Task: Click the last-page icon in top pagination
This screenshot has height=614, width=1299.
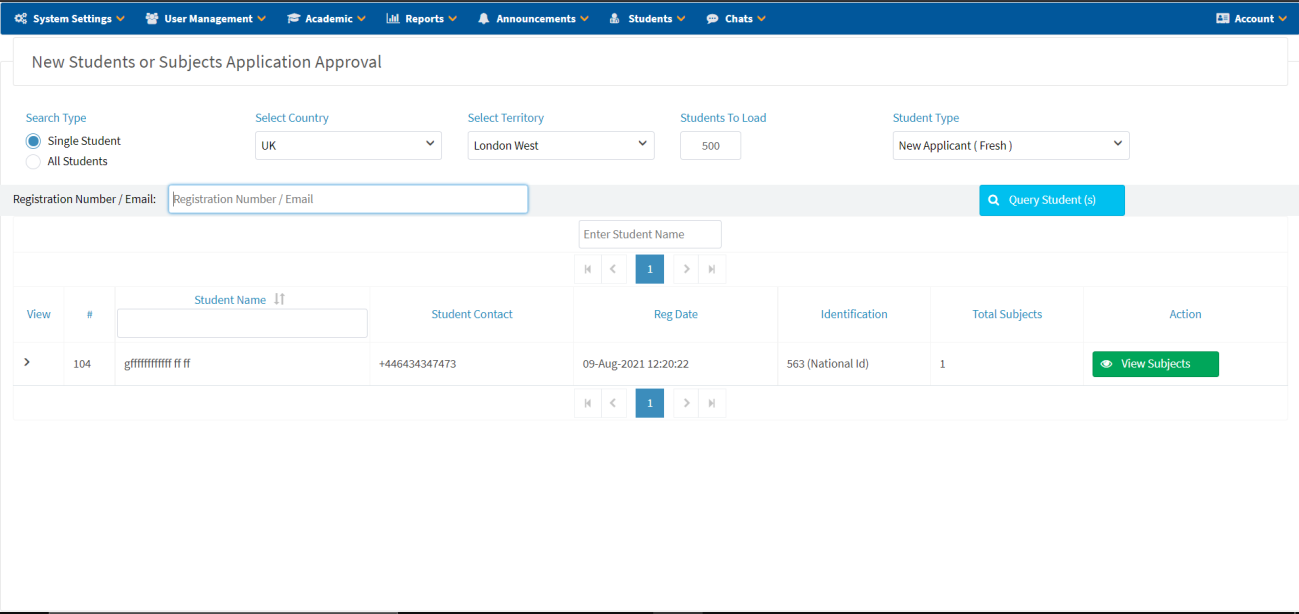Action: pyautogui.click(x=712, y=269)
